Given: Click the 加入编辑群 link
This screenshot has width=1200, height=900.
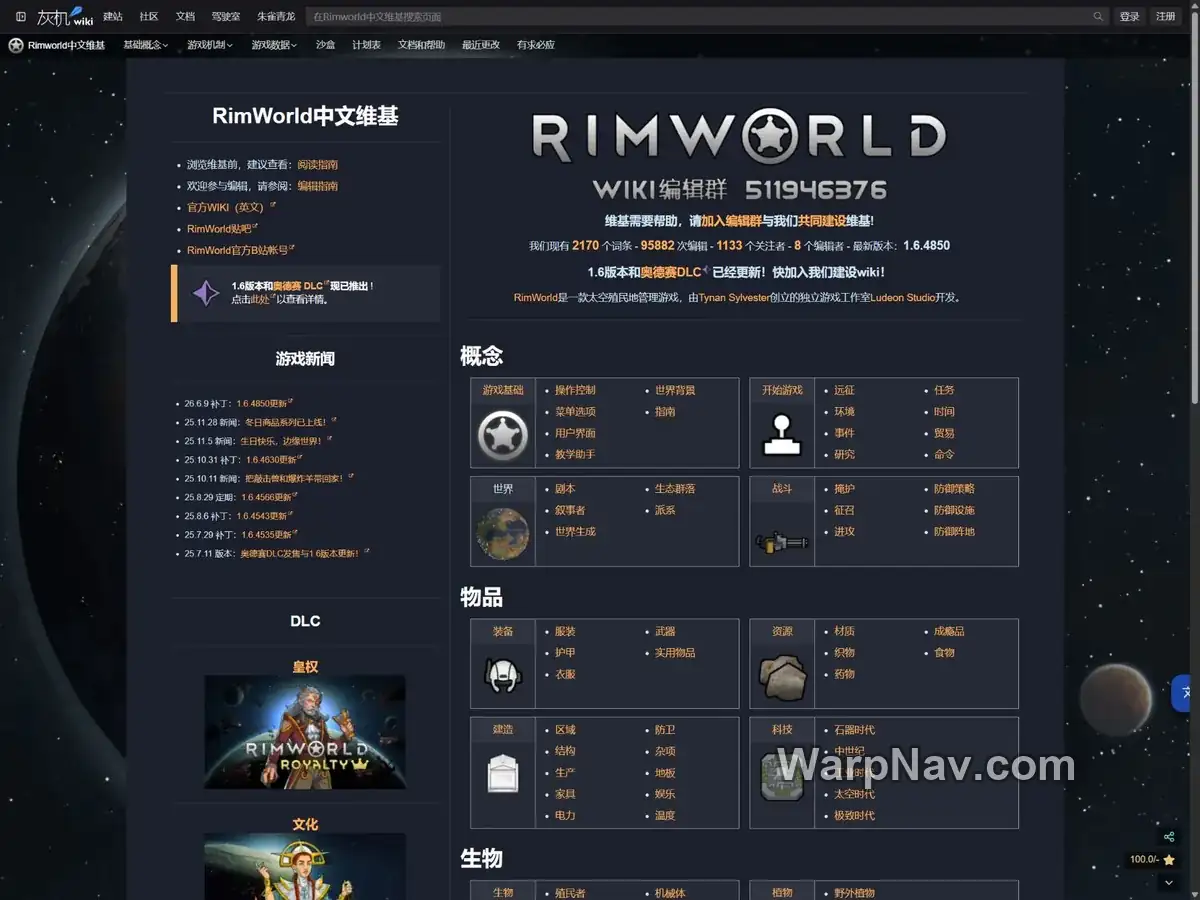Looking at the screenshot, I should tap(731, 221).
